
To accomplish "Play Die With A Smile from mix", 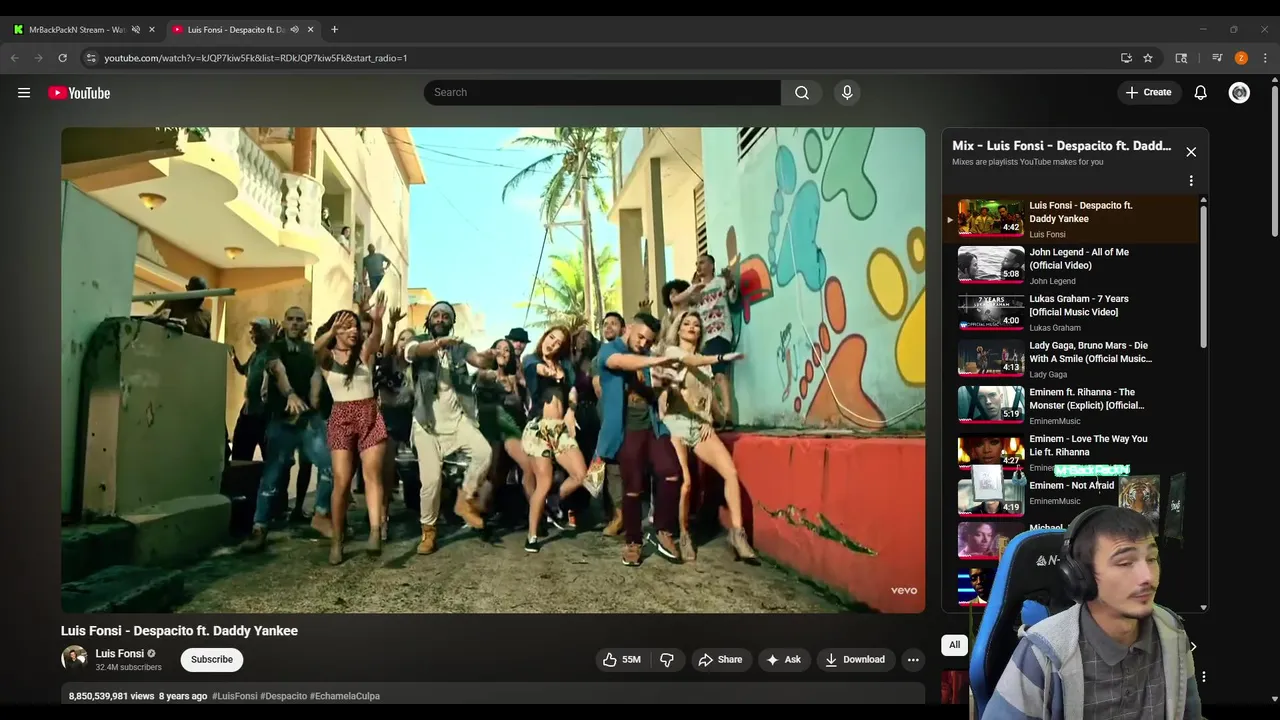I will pyautogui.click(x=1070, y=359).
